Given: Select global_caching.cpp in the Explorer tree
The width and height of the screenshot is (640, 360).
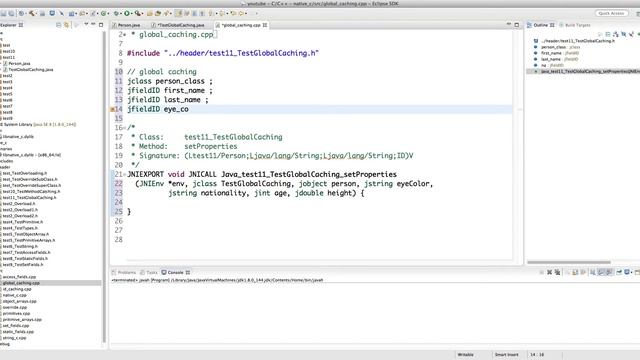Looking at the screenshot, I should (x=21, y=283).
